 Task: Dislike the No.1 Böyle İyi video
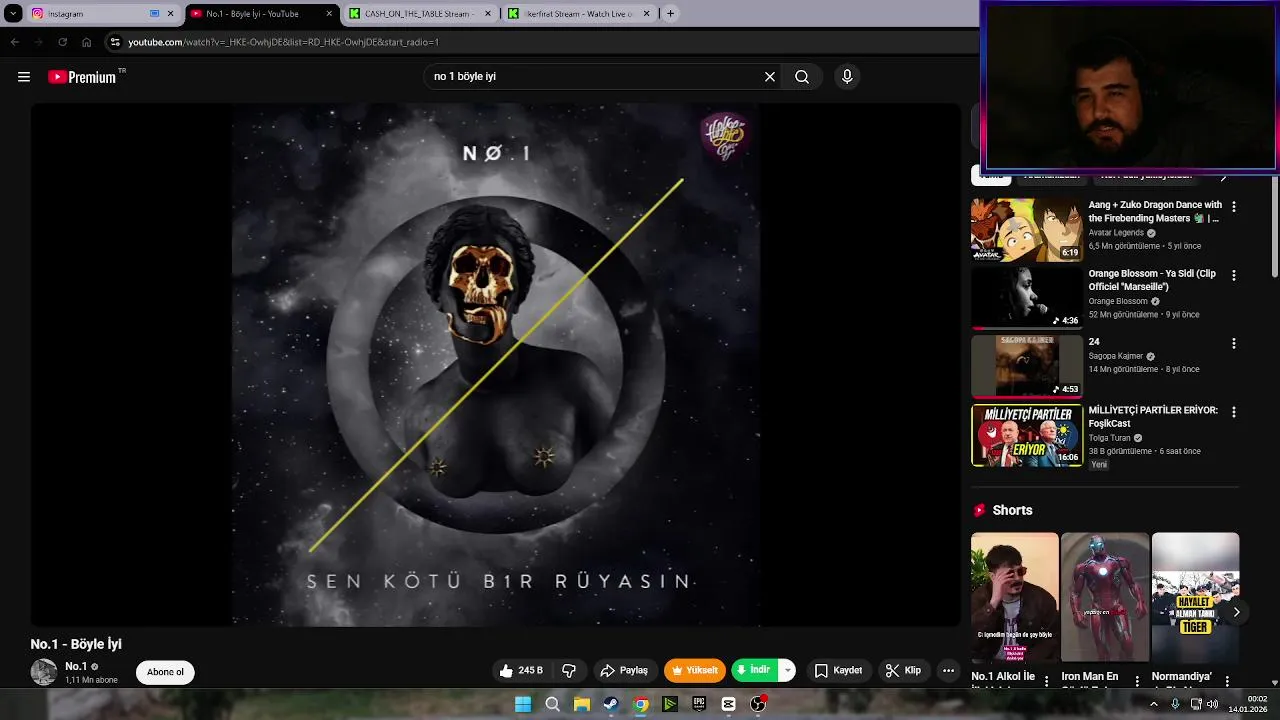point(569,671)
